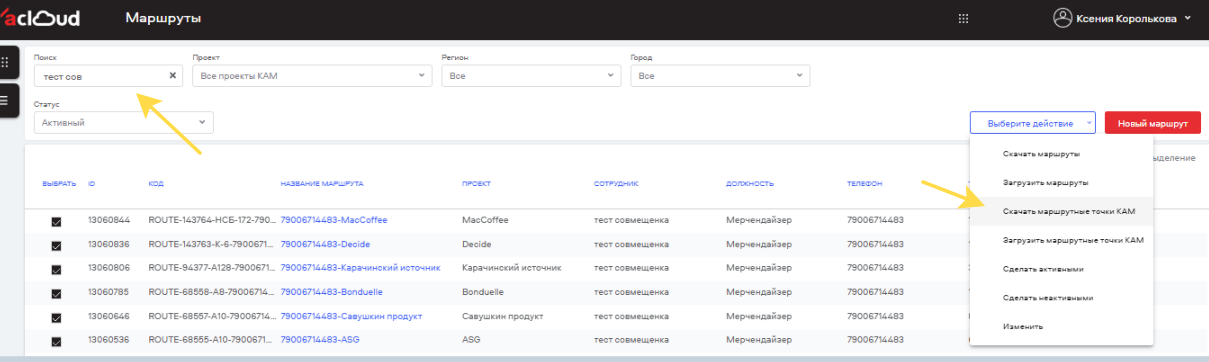Click the project cell 'Decide'
The width and height of the screenshot is (1209, 362).
477,243
